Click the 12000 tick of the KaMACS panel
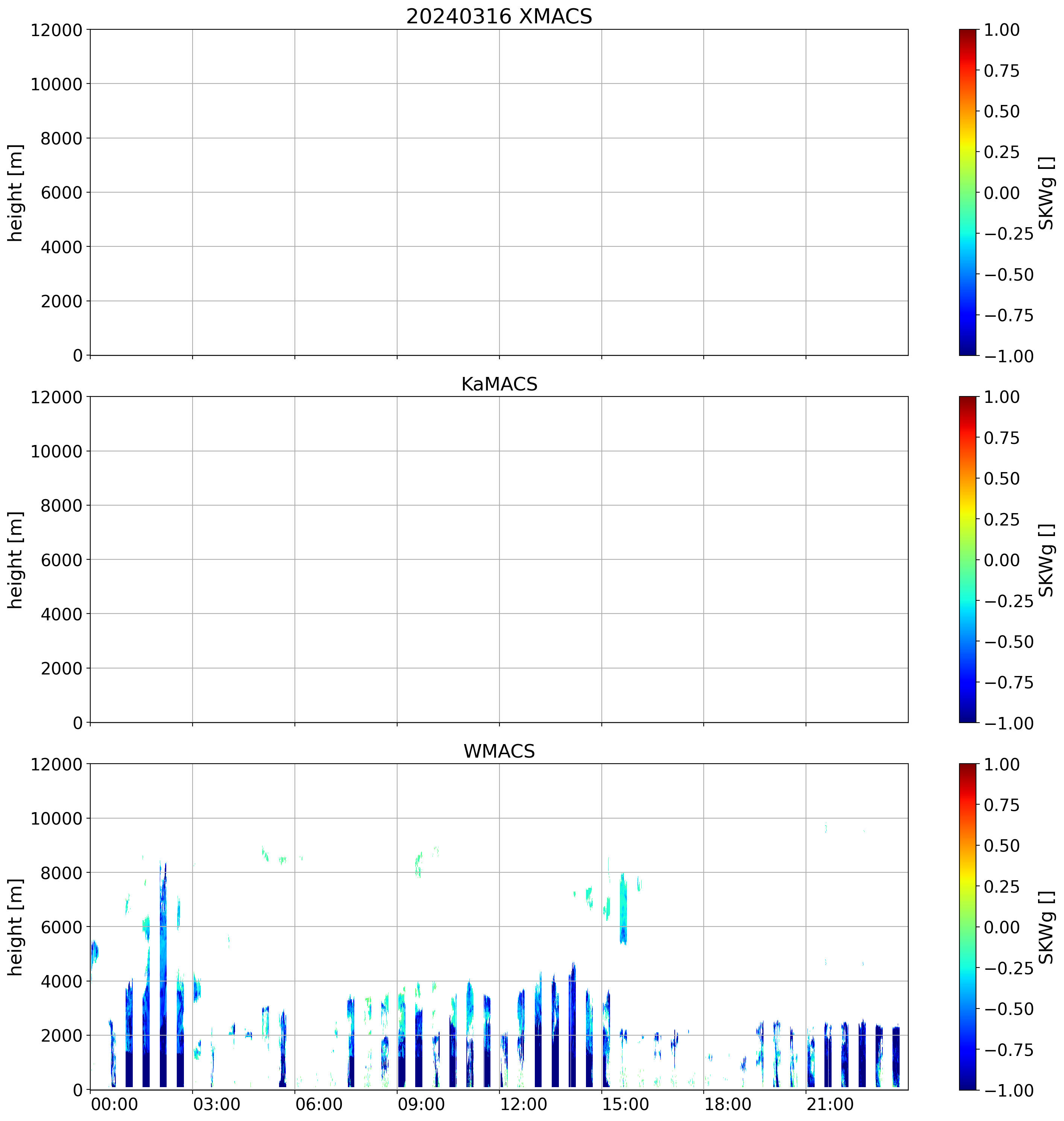Viewport: 1064px width, 1121px height. [x=56, y=397]
